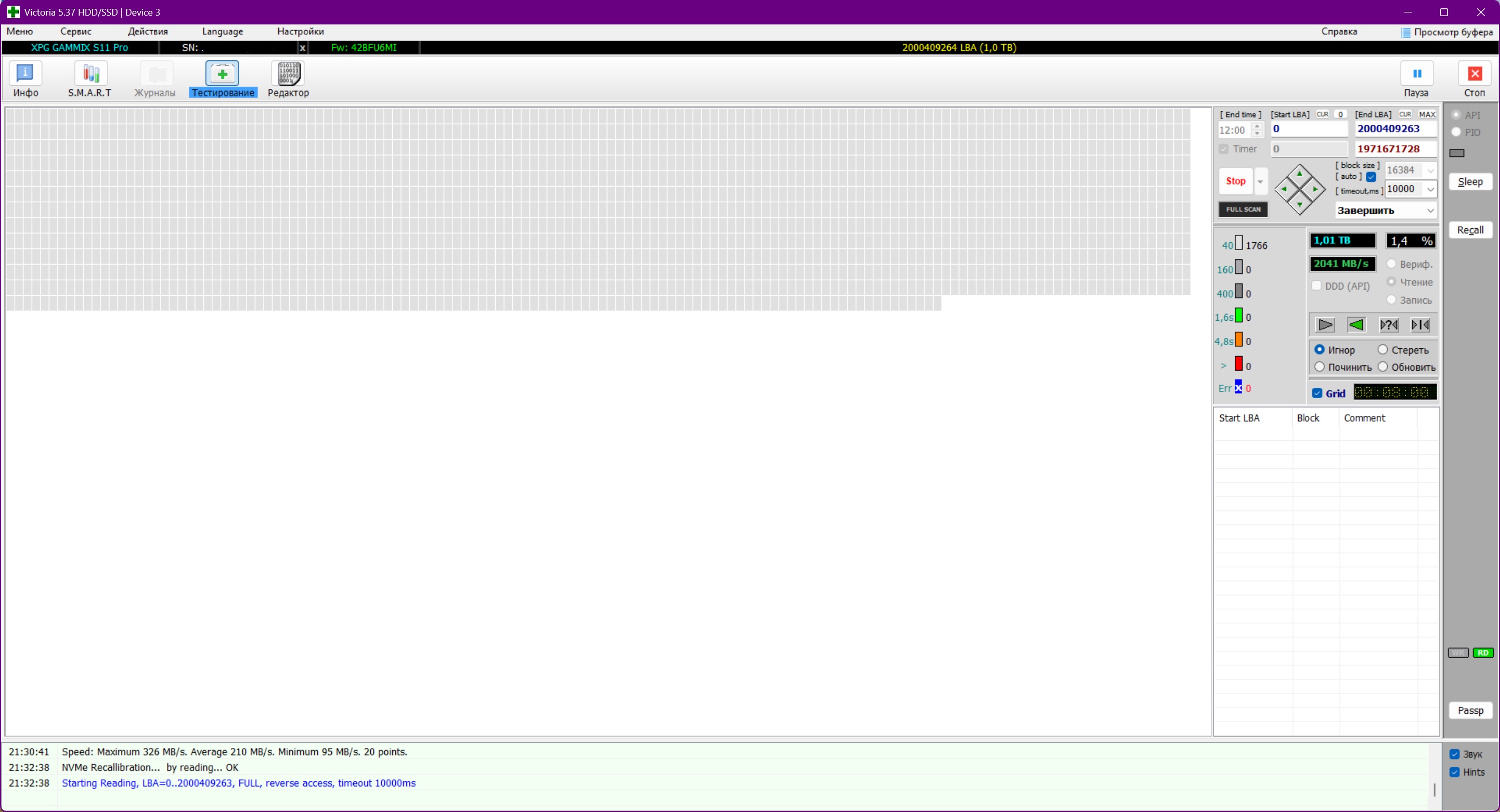The image size is (1500, 812).
Task: Open the dropdown arrow beside Stop
Action: 1260,181
